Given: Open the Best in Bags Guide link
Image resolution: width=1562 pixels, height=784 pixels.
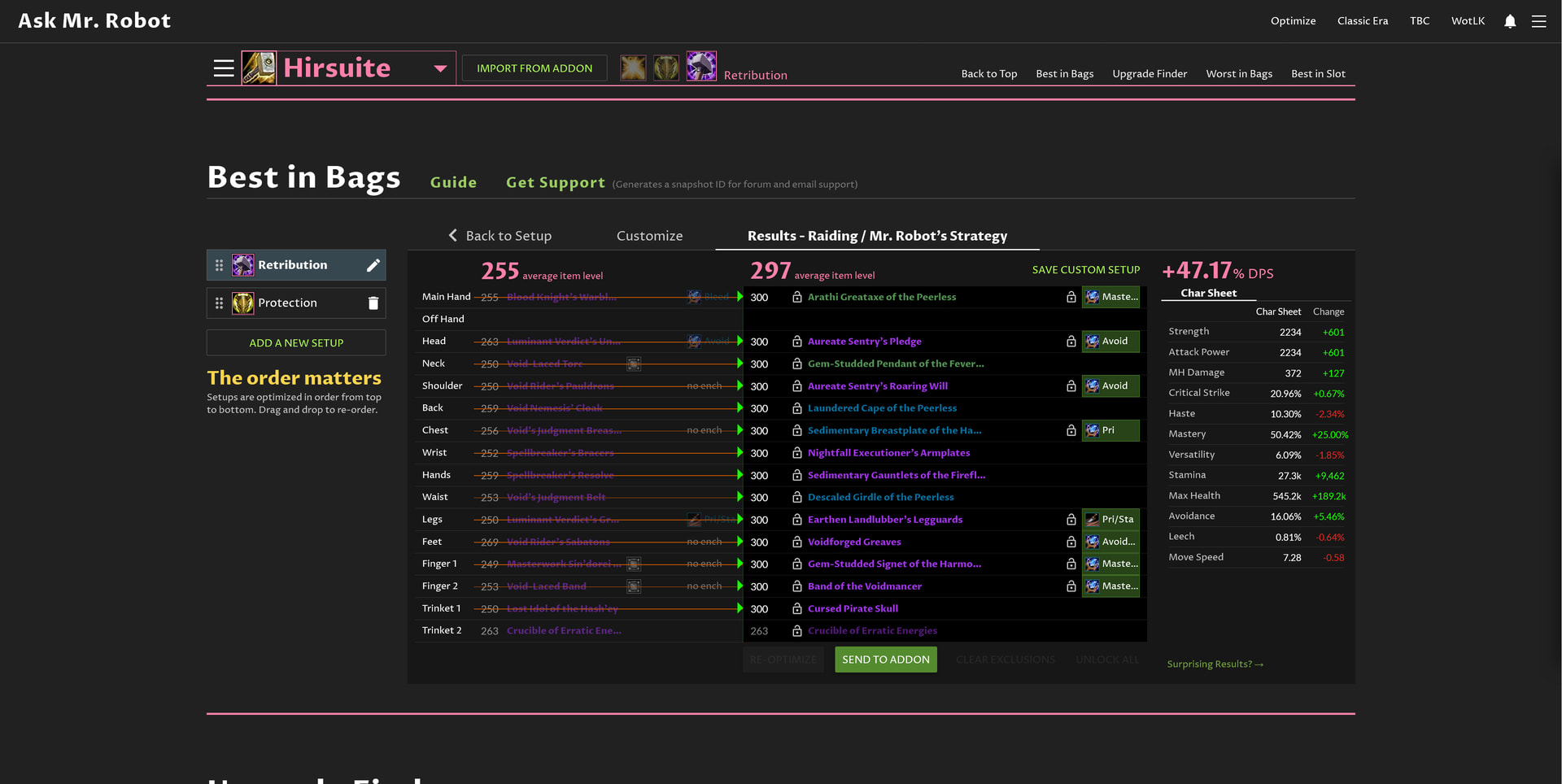Looking at the screenshot, I should point(453,183).
